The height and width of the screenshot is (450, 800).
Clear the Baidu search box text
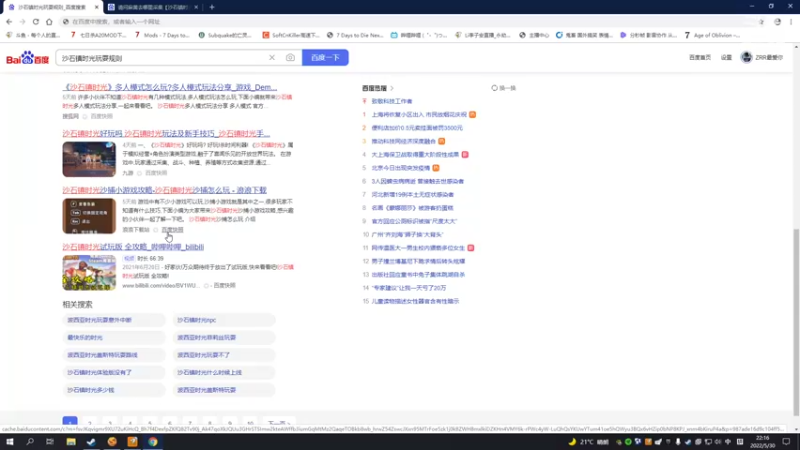[272, 58]
